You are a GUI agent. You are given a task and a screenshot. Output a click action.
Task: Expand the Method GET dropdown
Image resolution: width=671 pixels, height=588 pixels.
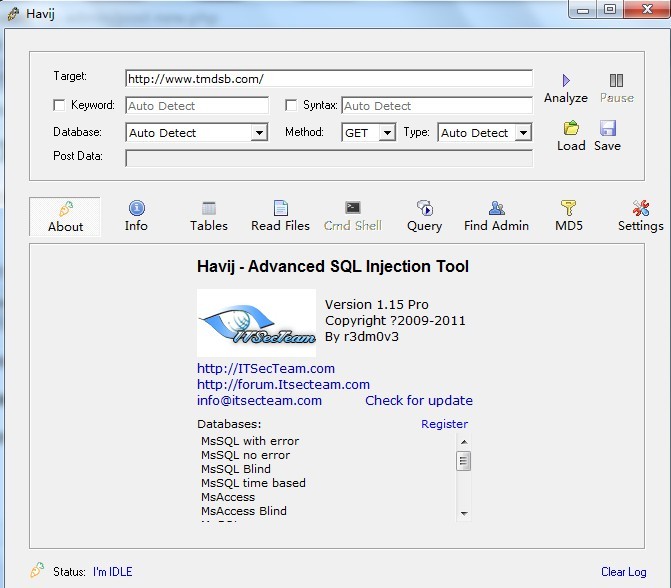coord(387,132)
